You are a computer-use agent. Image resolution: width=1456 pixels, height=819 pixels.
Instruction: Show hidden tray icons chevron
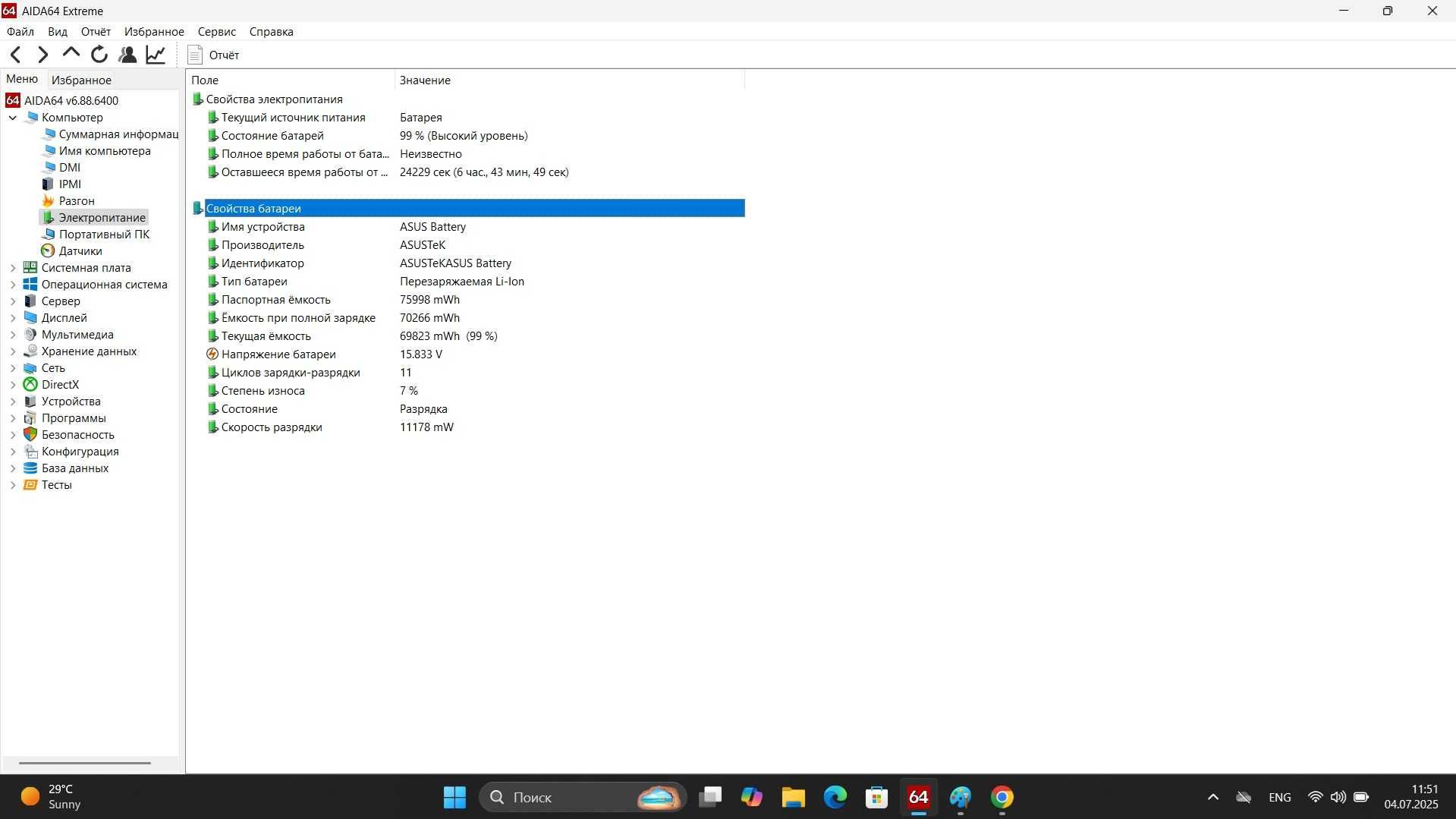[x=1212, y=797]
